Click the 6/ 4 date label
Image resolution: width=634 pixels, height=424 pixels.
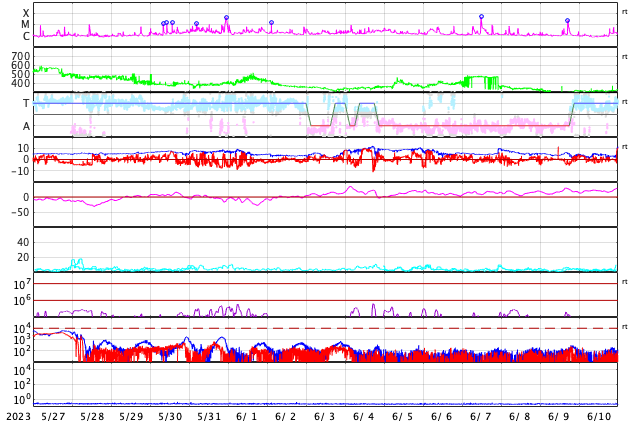point(364,416)
